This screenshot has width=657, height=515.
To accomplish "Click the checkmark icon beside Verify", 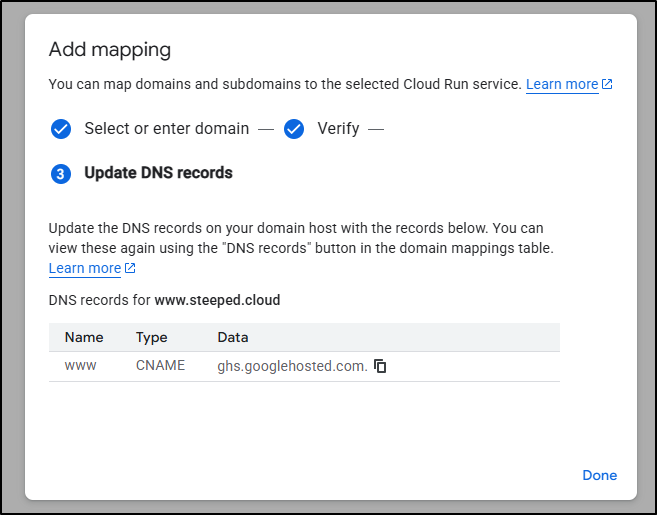I will pos(294,129).
